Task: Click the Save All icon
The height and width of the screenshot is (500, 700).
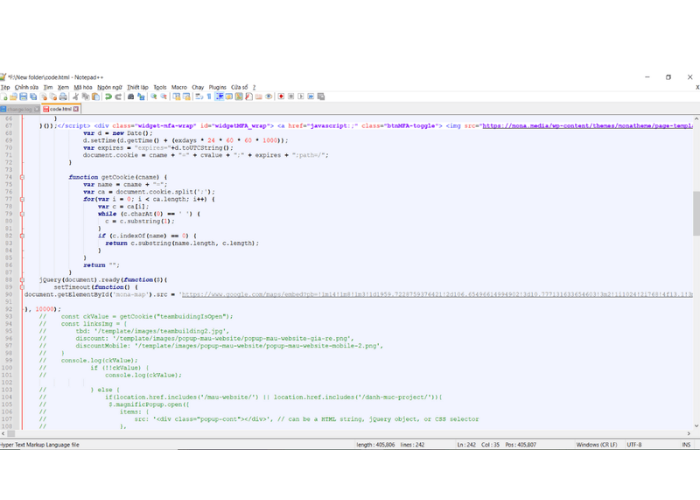Action: pyautogui.click(x=33, y=96)
